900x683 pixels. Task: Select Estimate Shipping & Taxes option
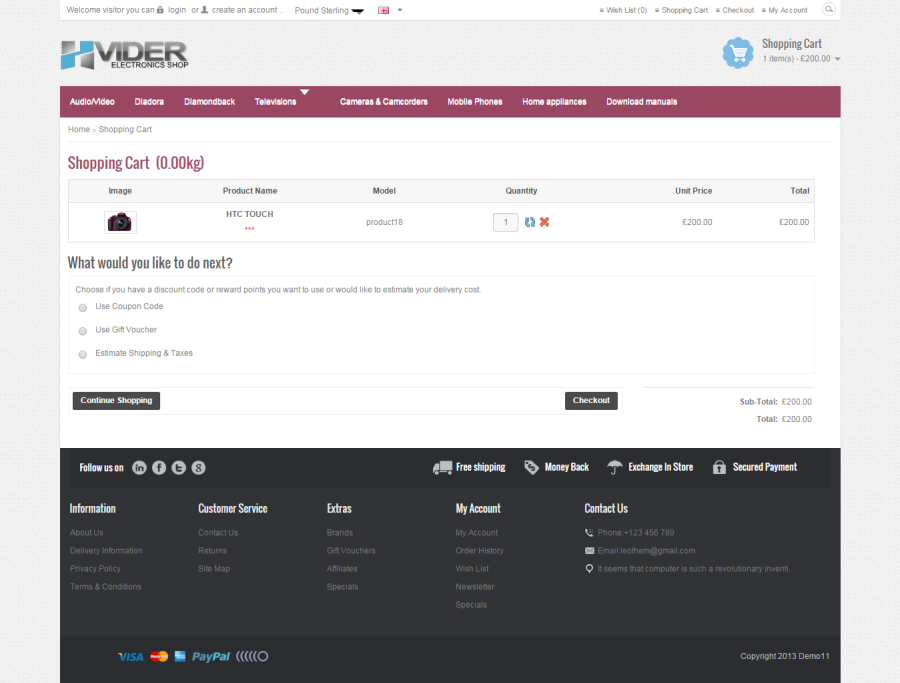pos(83,354)
